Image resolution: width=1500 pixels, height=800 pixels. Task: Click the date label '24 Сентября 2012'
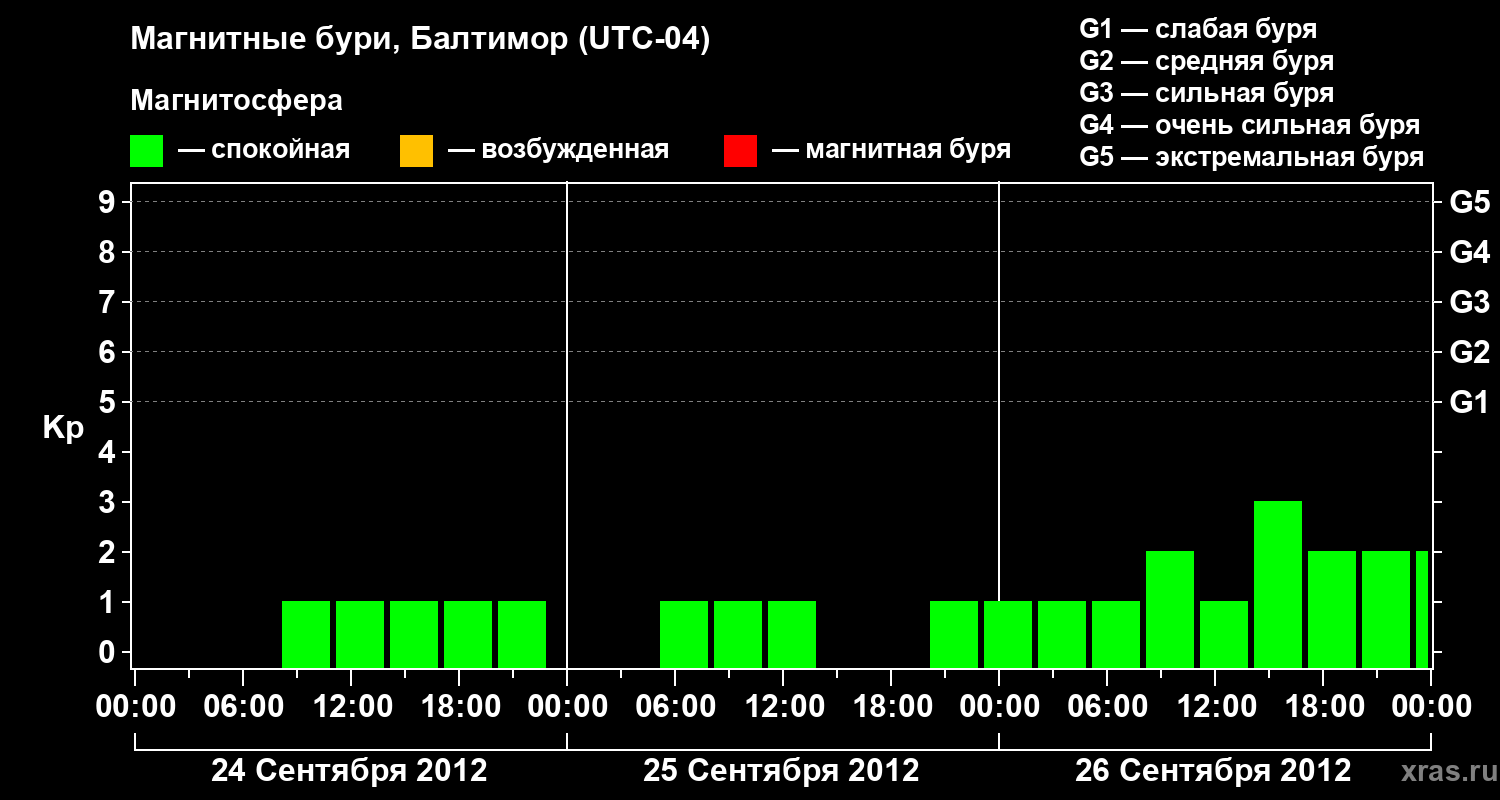tap(349, 771)
